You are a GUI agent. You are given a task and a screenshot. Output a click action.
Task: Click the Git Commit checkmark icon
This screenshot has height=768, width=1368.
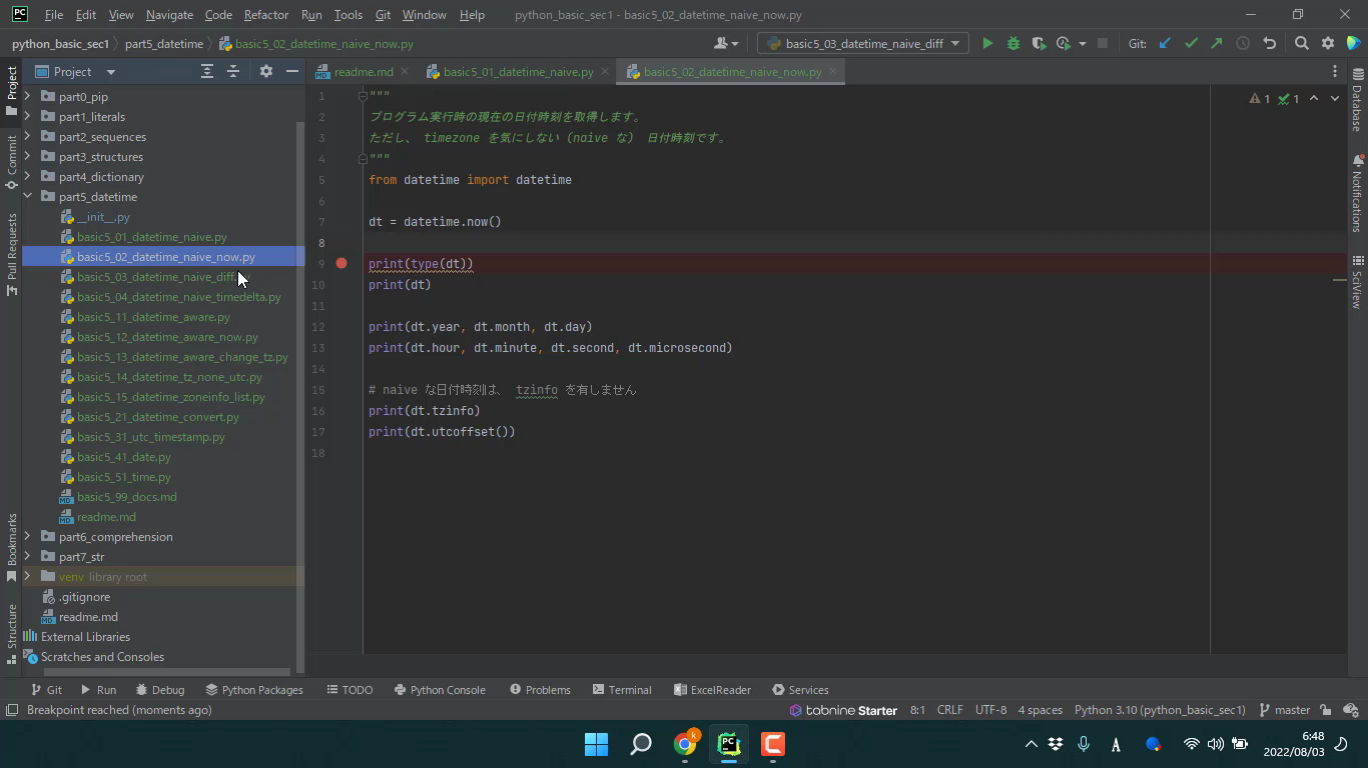tap(1191, 43)
